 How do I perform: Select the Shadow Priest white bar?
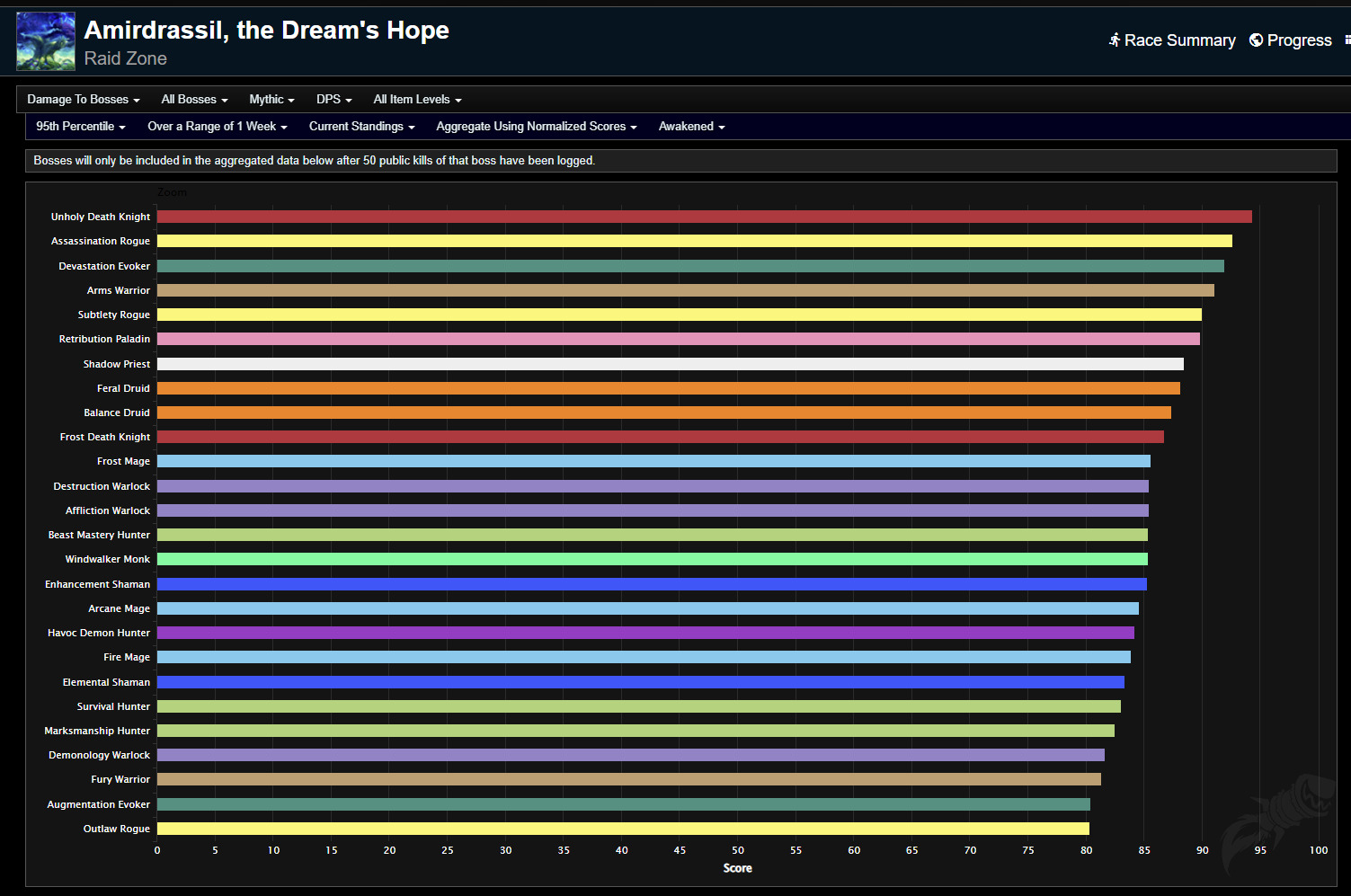coord(670,364)
